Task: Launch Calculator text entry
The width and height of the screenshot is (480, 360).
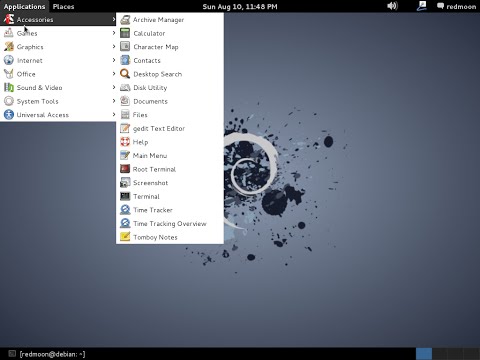Action: (149, 33)
